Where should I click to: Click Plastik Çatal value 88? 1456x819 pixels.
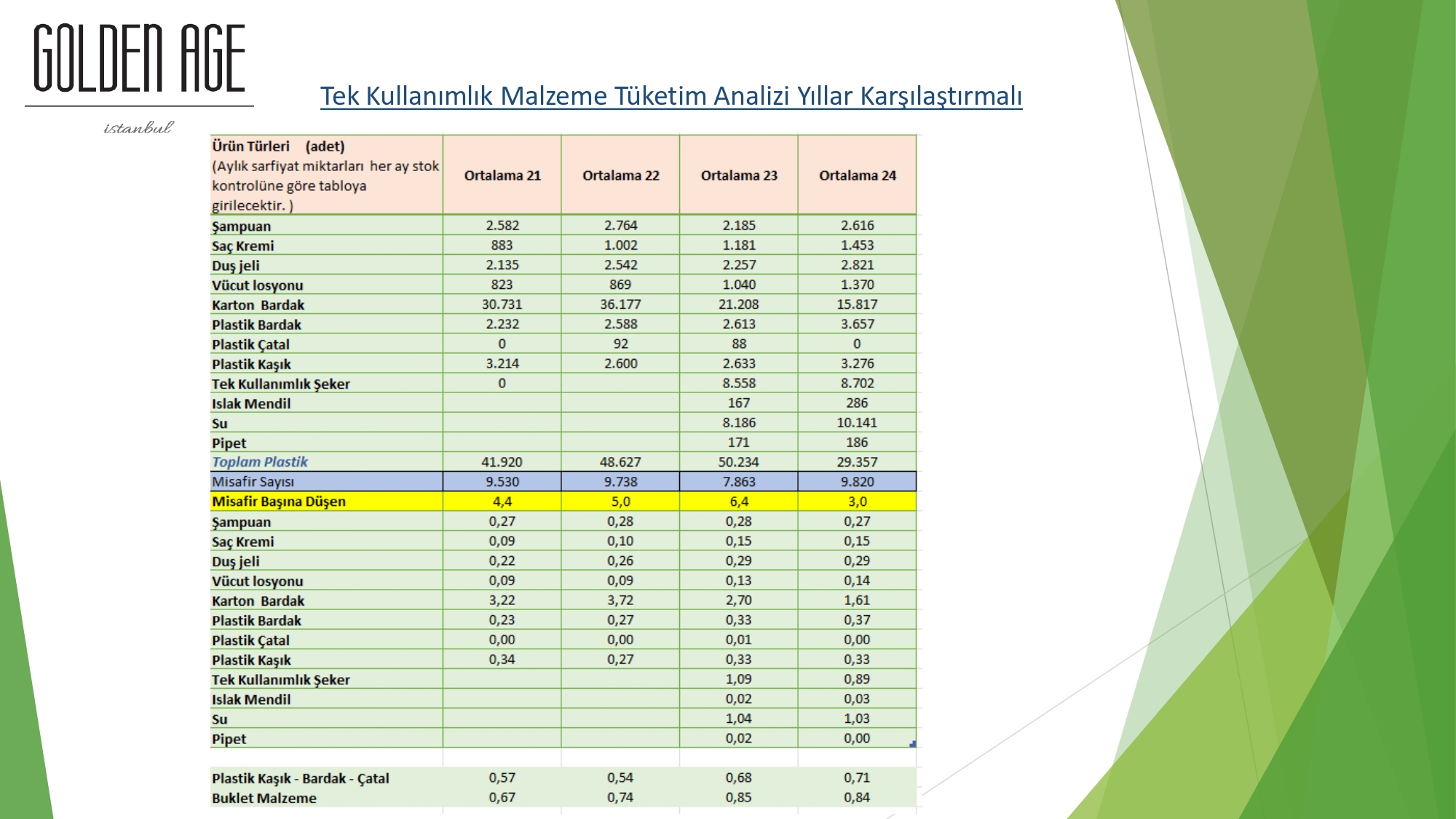[739, 343]
